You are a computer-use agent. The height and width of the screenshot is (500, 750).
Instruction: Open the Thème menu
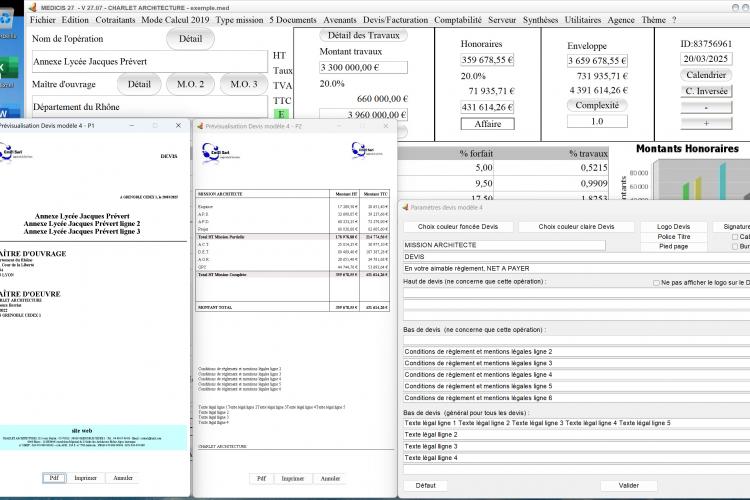[x=653, y=20]
